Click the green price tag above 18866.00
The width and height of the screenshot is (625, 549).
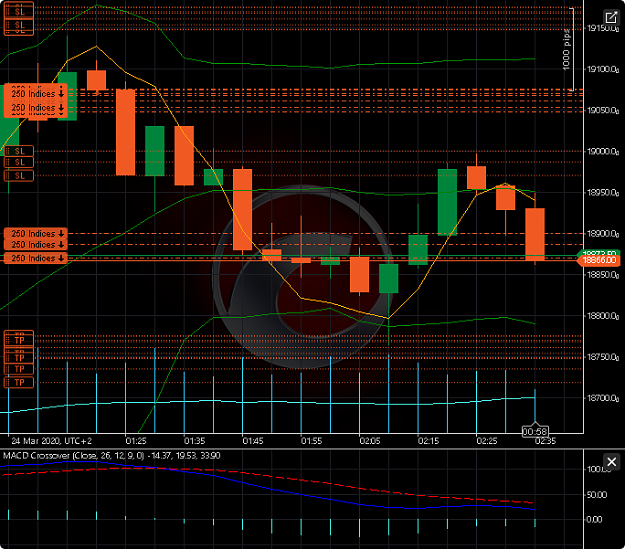[x=599, y=253]
